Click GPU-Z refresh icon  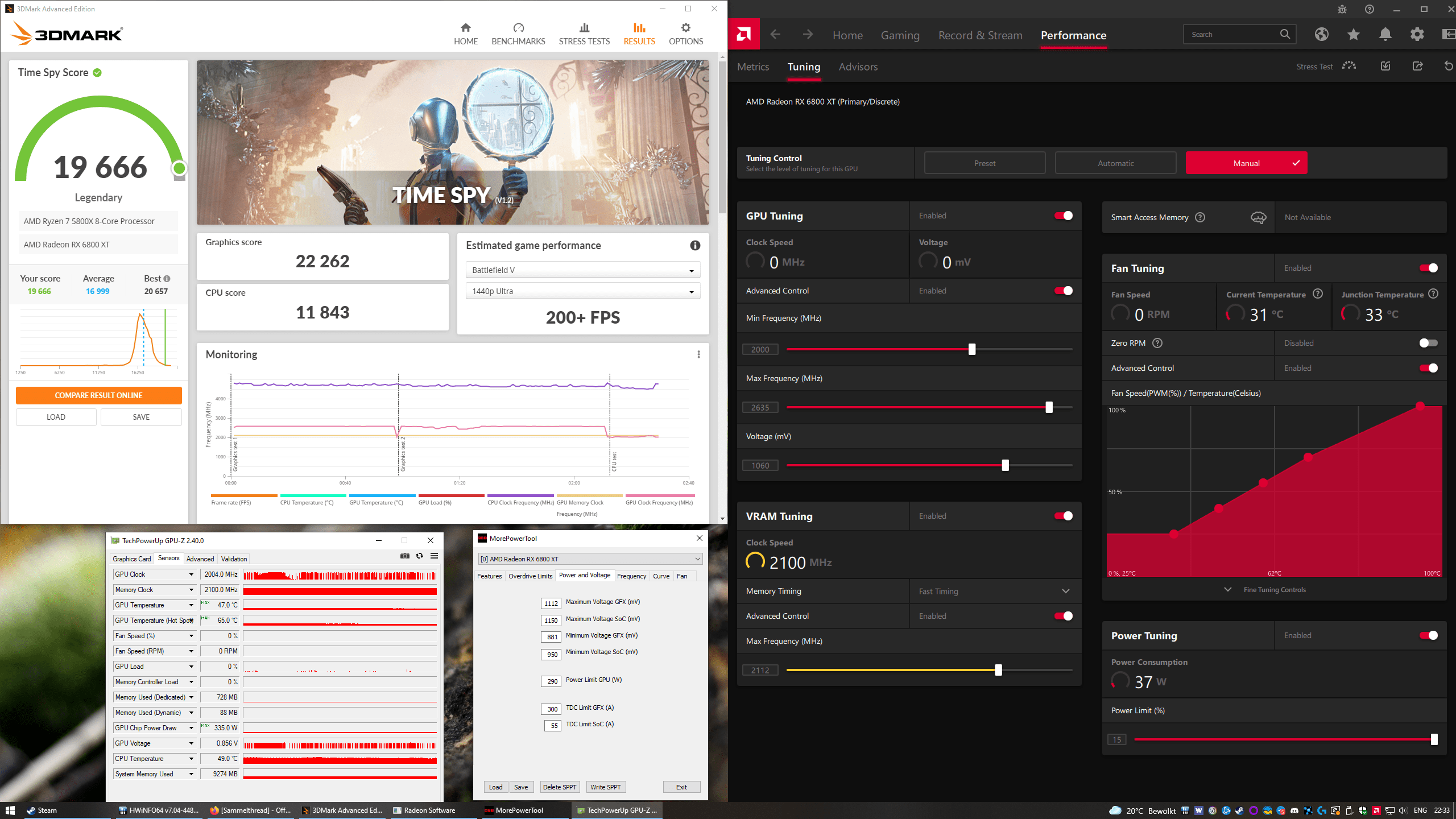click(x=419, y=556)
